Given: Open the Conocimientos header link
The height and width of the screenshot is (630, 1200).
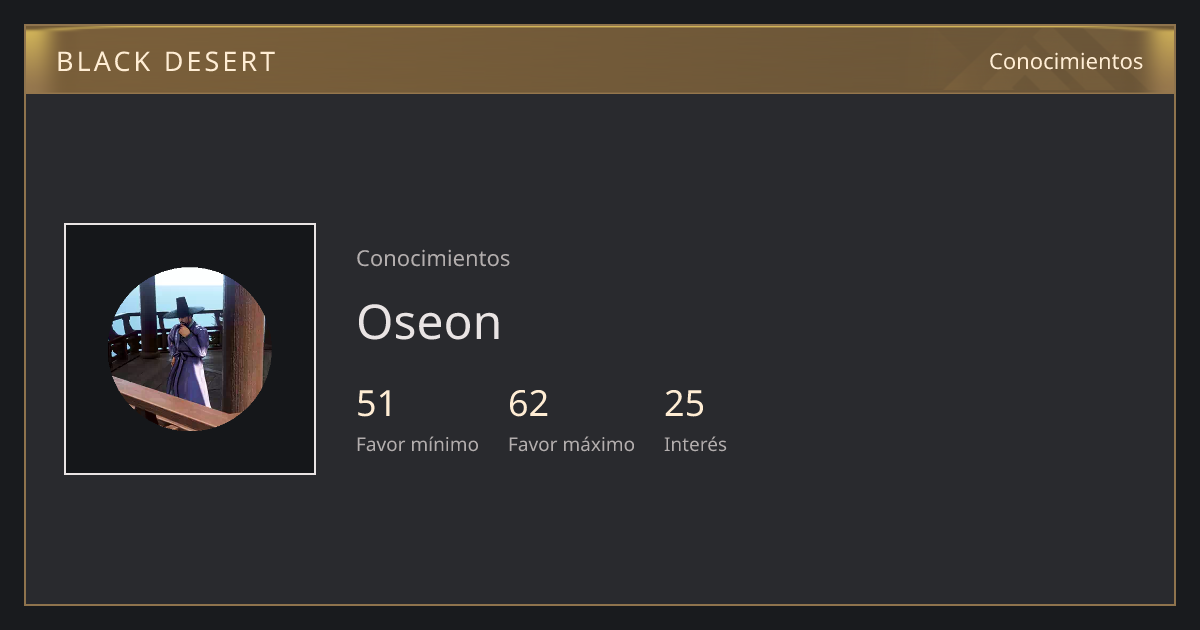Looking at the screenshot, I should (x=1066, y=61).
